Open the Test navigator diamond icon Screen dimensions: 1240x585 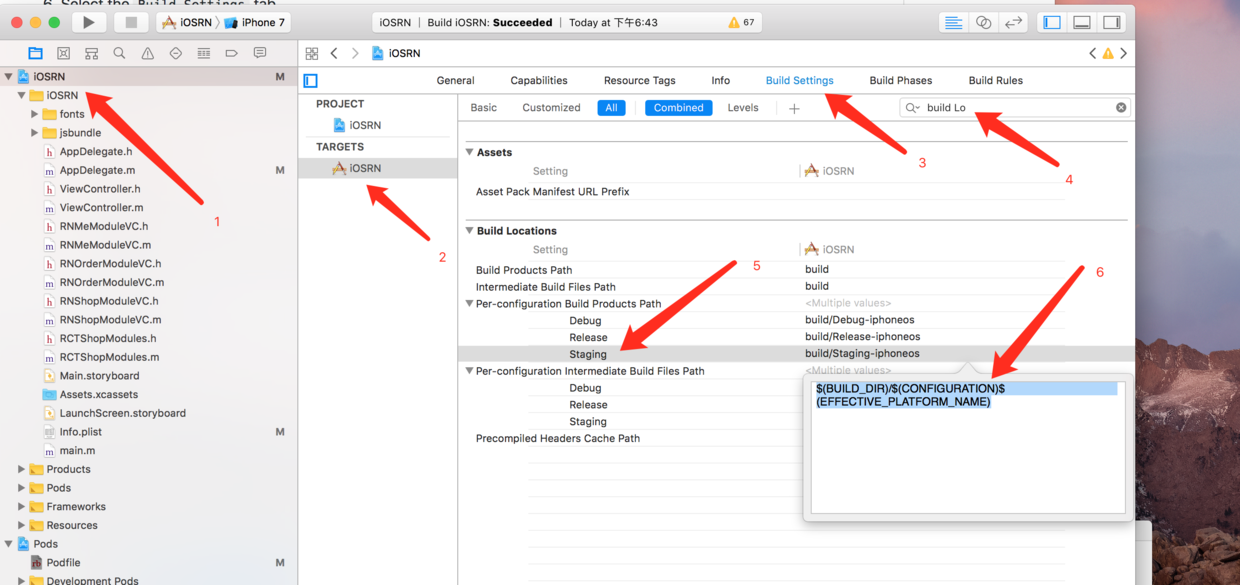point(175,53)
